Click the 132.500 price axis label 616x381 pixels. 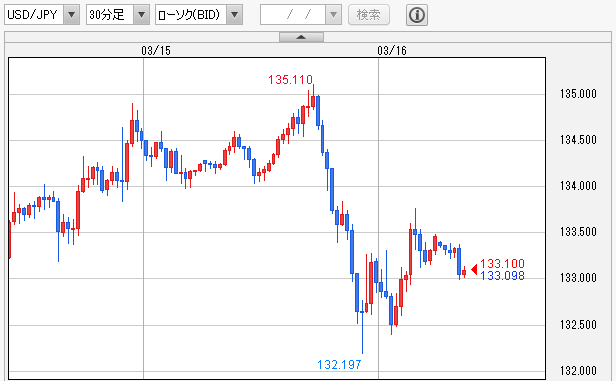[x=578, y=325]
